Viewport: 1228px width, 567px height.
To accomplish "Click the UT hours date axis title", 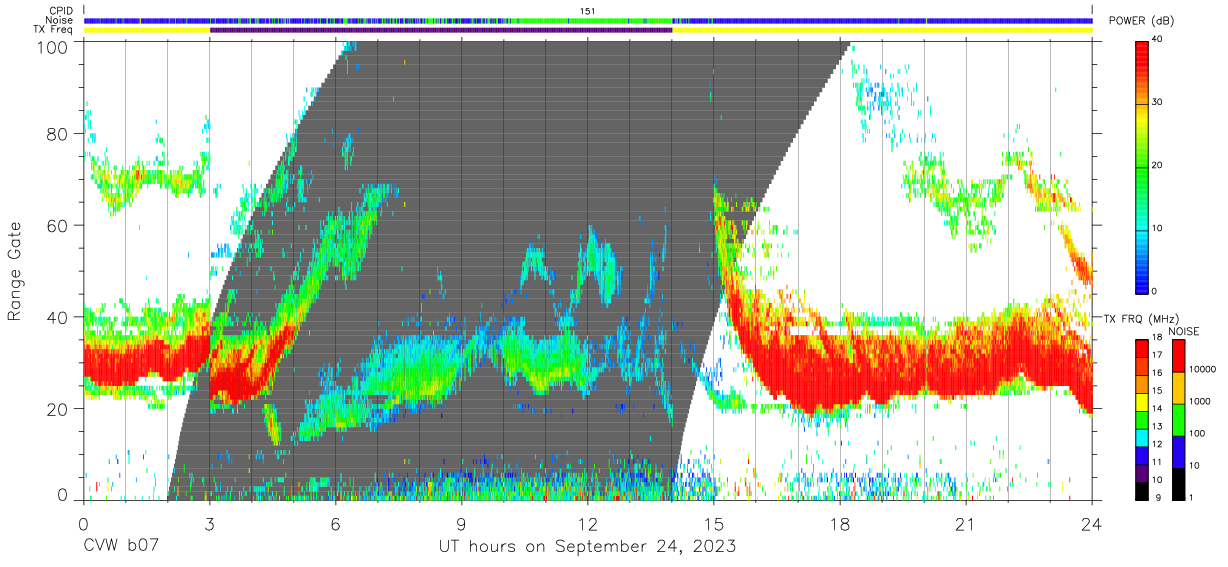I will pyautogui.click(x=587, y=547).
